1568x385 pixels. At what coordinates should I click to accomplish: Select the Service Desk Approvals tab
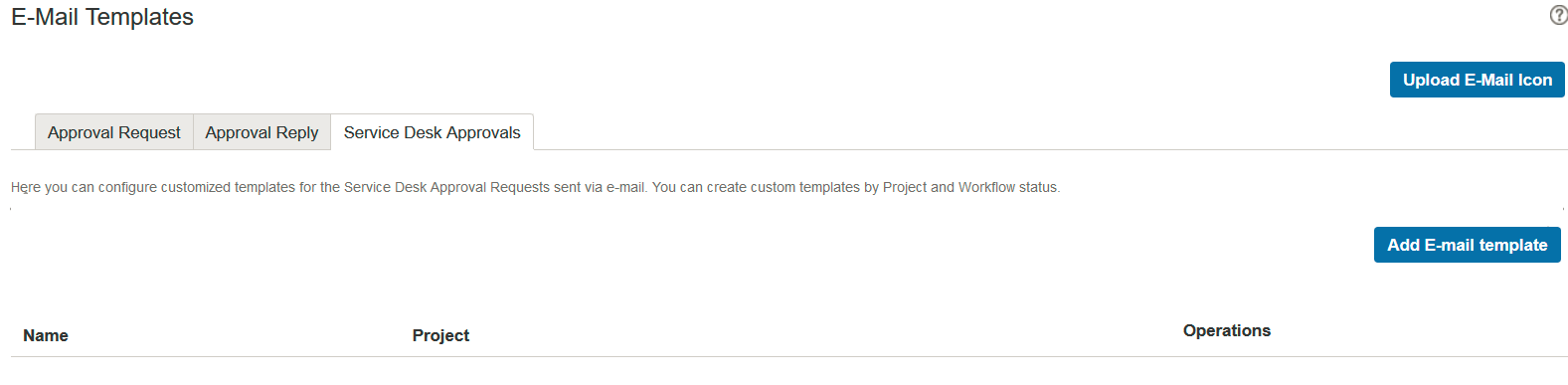point(432,132)
